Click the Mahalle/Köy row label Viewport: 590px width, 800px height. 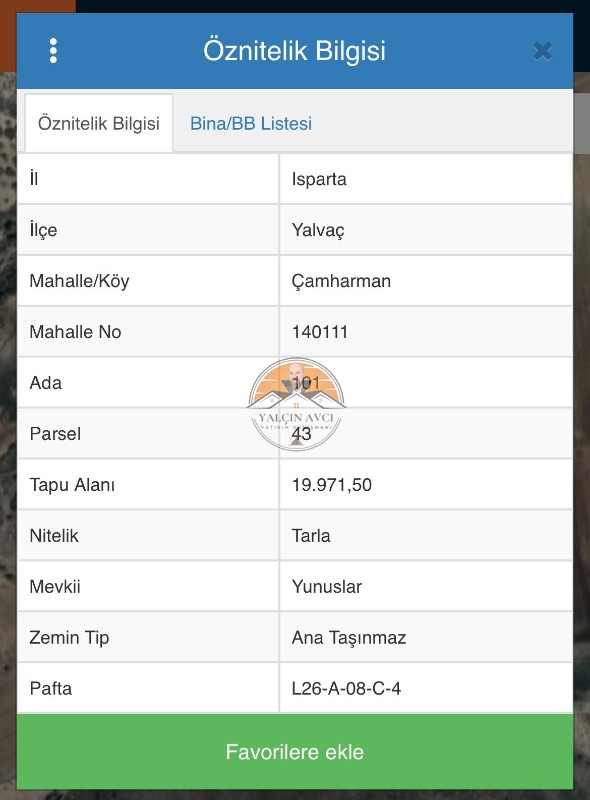tap(80, 281)
